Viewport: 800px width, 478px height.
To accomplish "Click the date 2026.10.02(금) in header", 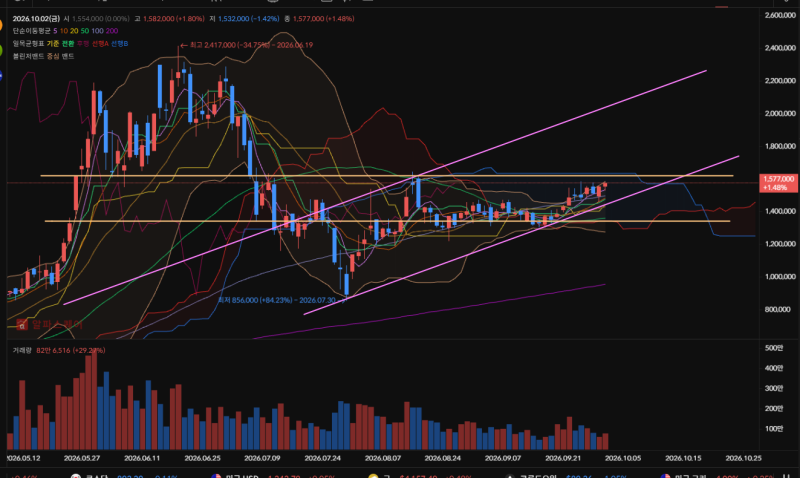I will click(x=36, y=18).
